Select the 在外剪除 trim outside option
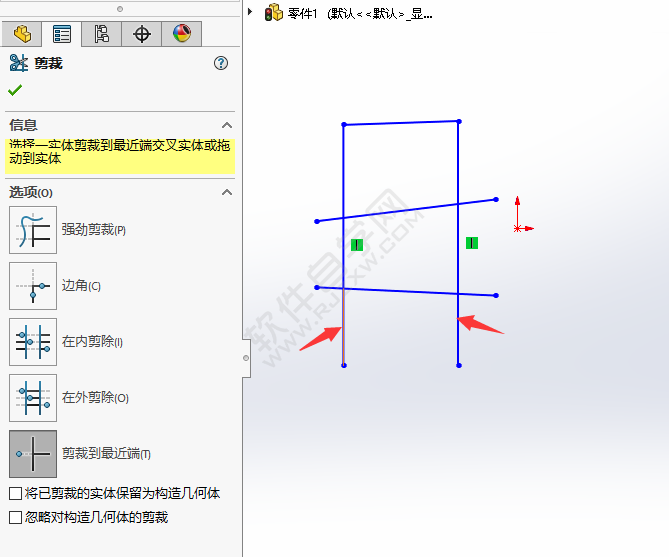Image resolution: width=669 pixels, height=557 pixels. point(33,398)
